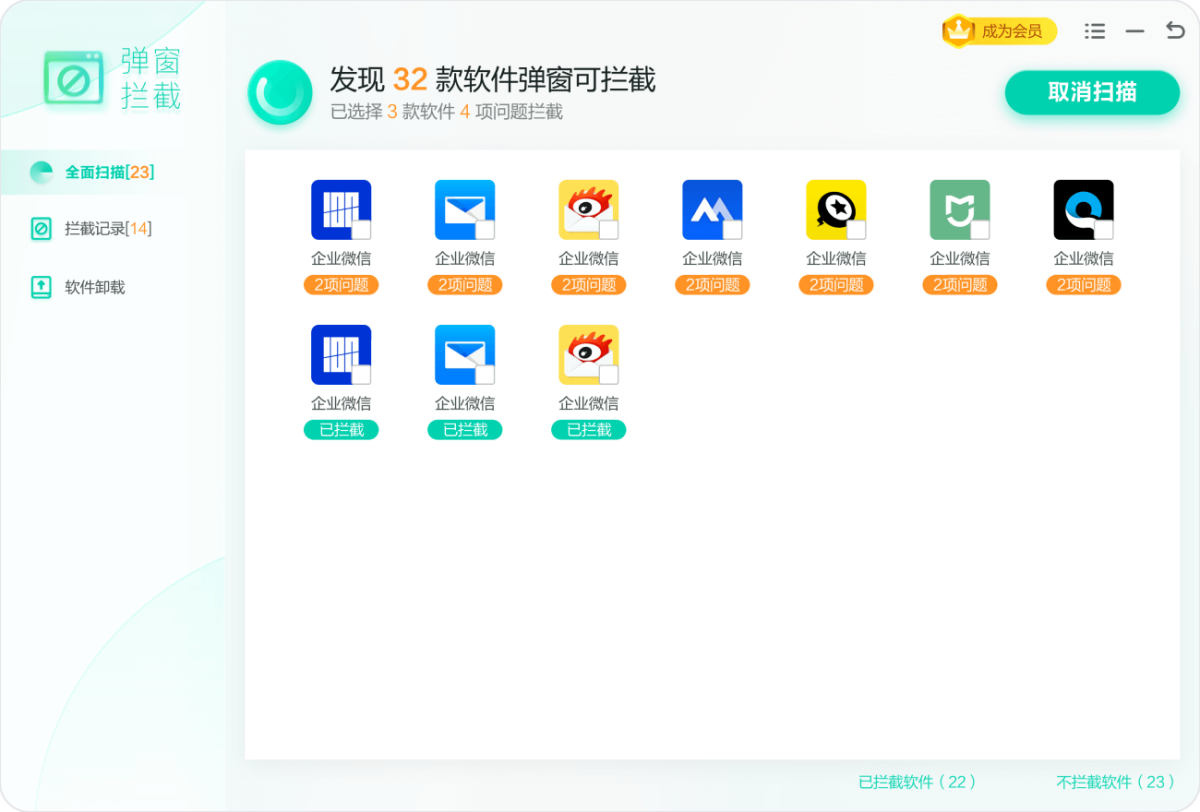Select the blue mail app icon in the top row
The height and width of the screenshot is (812, 1200).
[464, 209]
